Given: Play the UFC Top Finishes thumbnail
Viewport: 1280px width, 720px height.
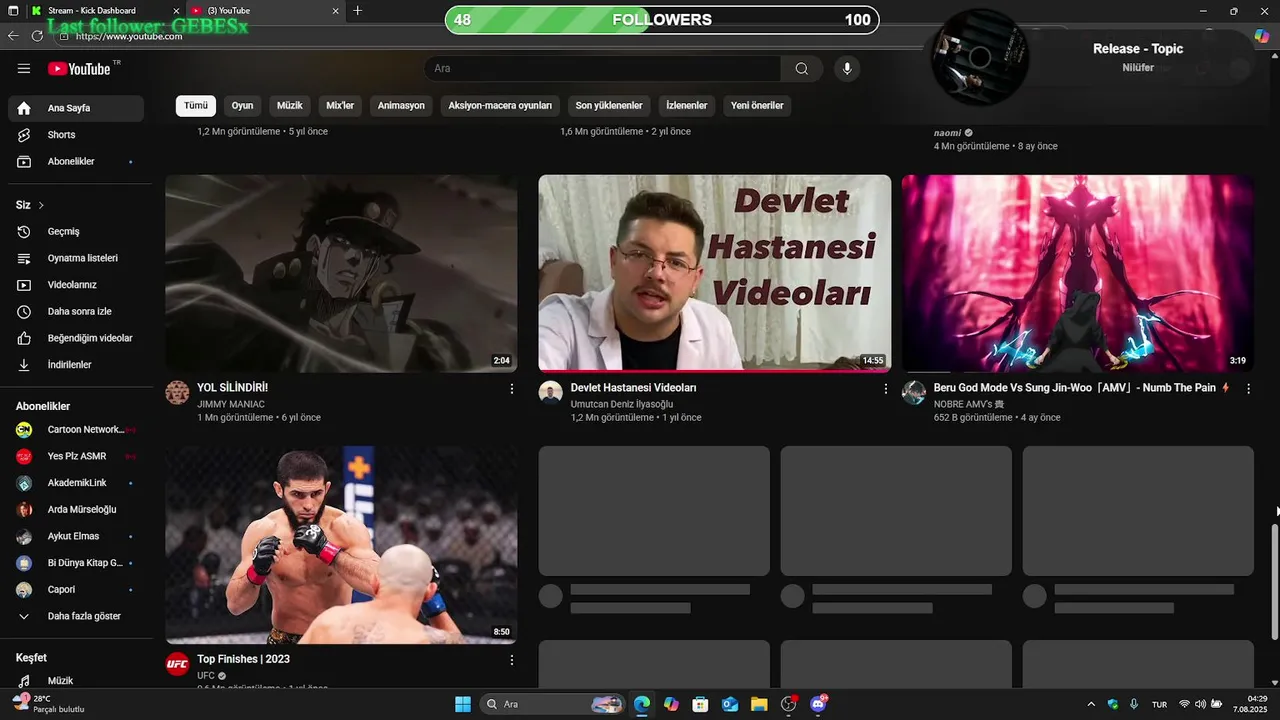Looking at the screenshot, I should click(x=341, y=545).
